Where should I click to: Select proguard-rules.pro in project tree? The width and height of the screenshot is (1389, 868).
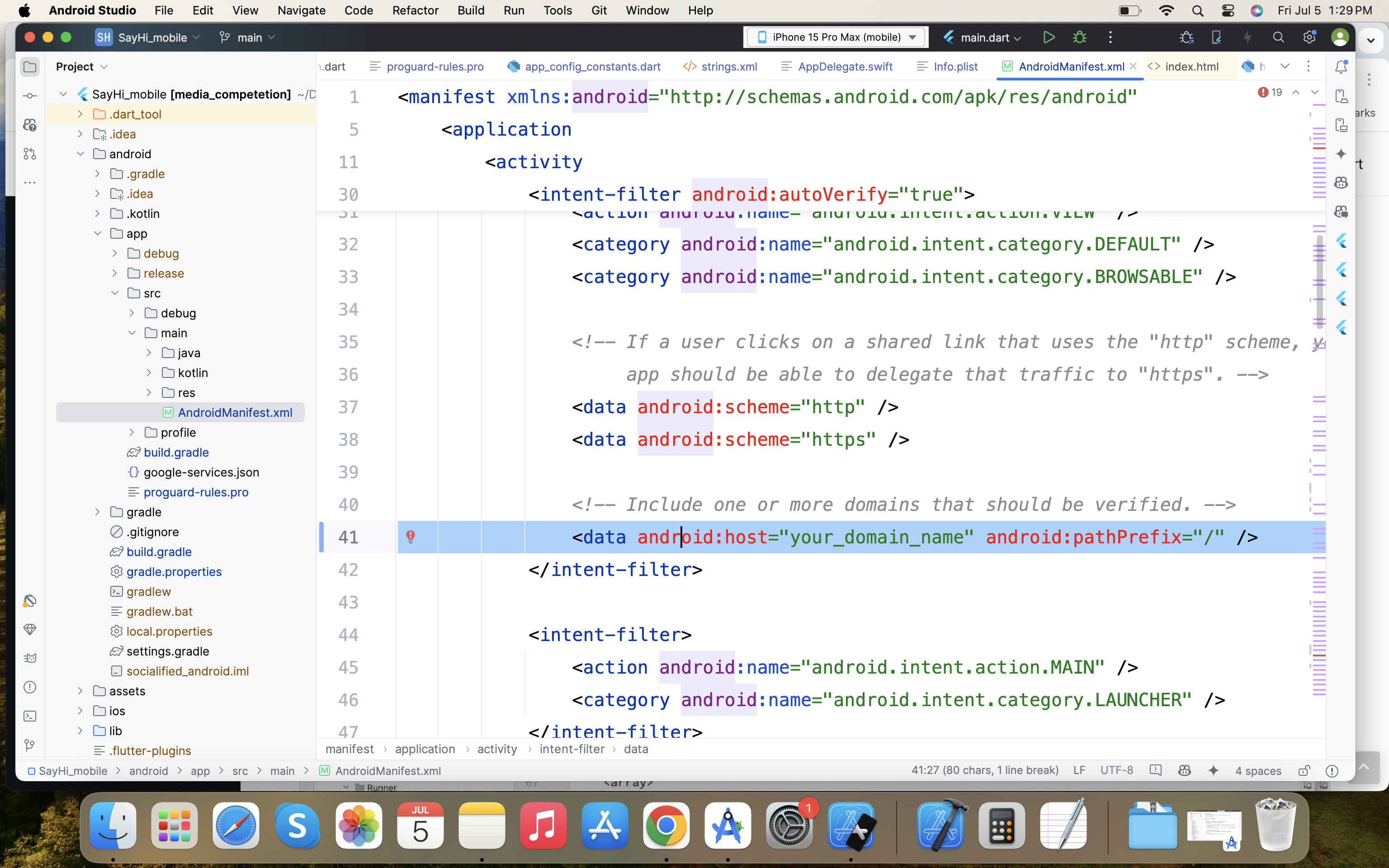[x=196, y=492]
